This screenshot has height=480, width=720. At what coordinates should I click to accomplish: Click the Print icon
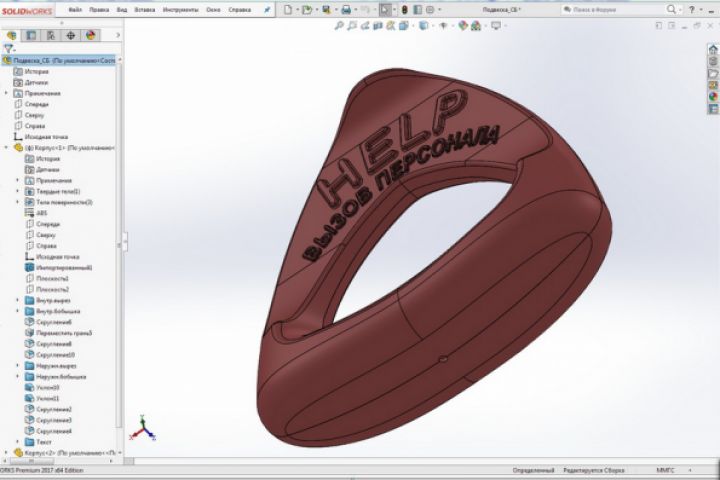346,9
